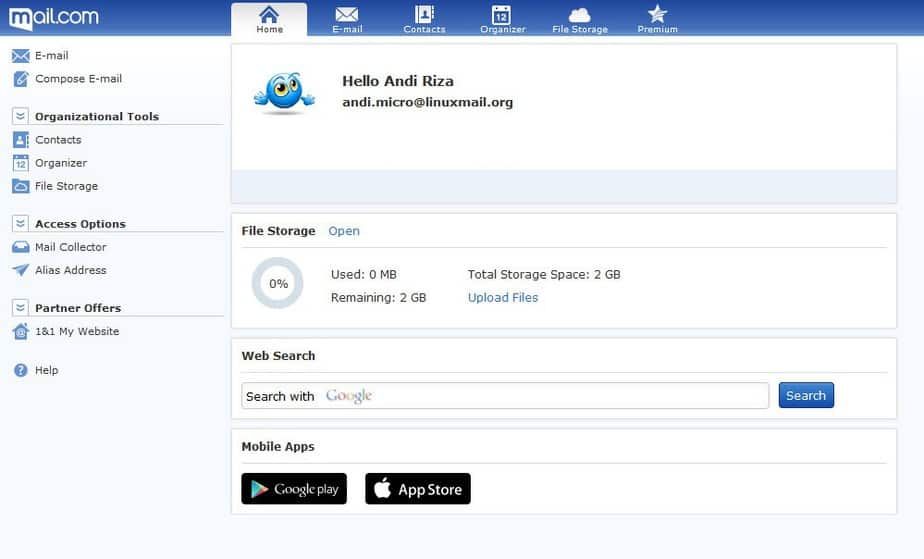The image size is (924, 559).
Task: Open Contacts icon in left sidebar
Action: (20, 140)
